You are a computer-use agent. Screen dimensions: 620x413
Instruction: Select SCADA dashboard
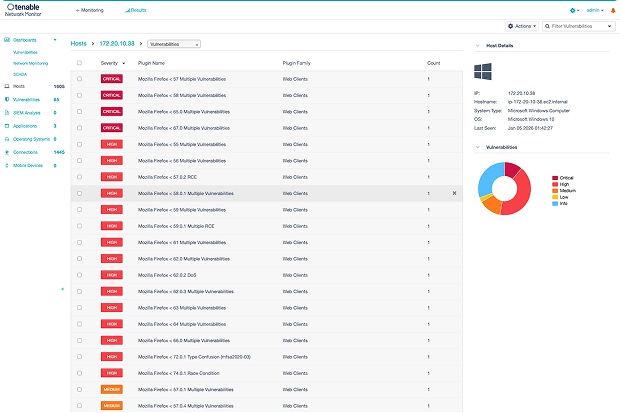(20, 74)
